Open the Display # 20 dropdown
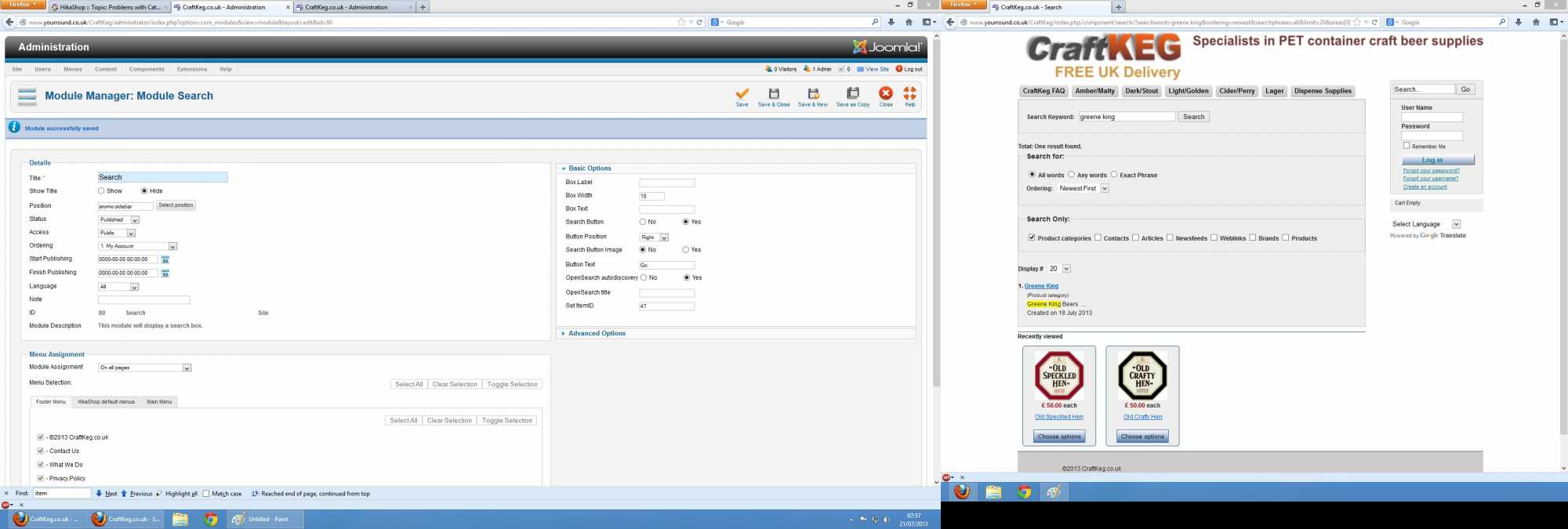Image resolution: width=1568 pixels, height=529 pixels. pos(1059,269)
